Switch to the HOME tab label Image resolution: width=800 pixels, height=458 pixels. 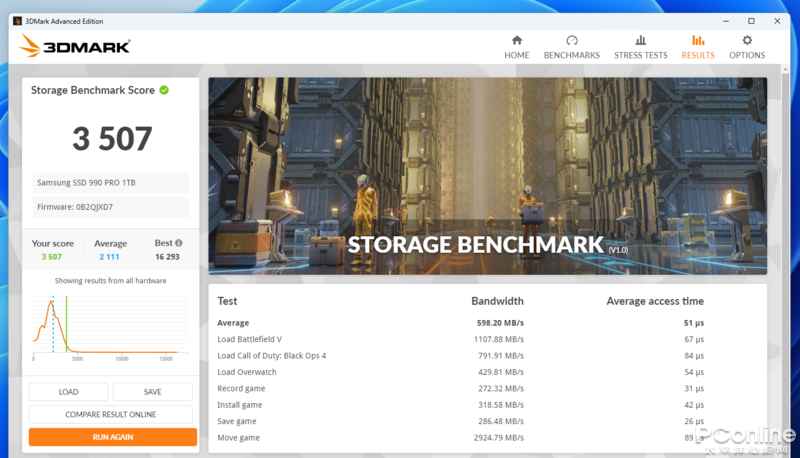[516, 55]
